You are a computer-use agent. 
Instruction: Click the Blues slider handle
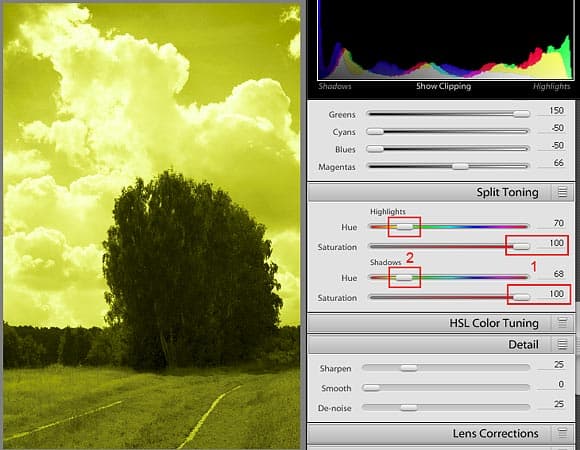(x=375, y=149)
